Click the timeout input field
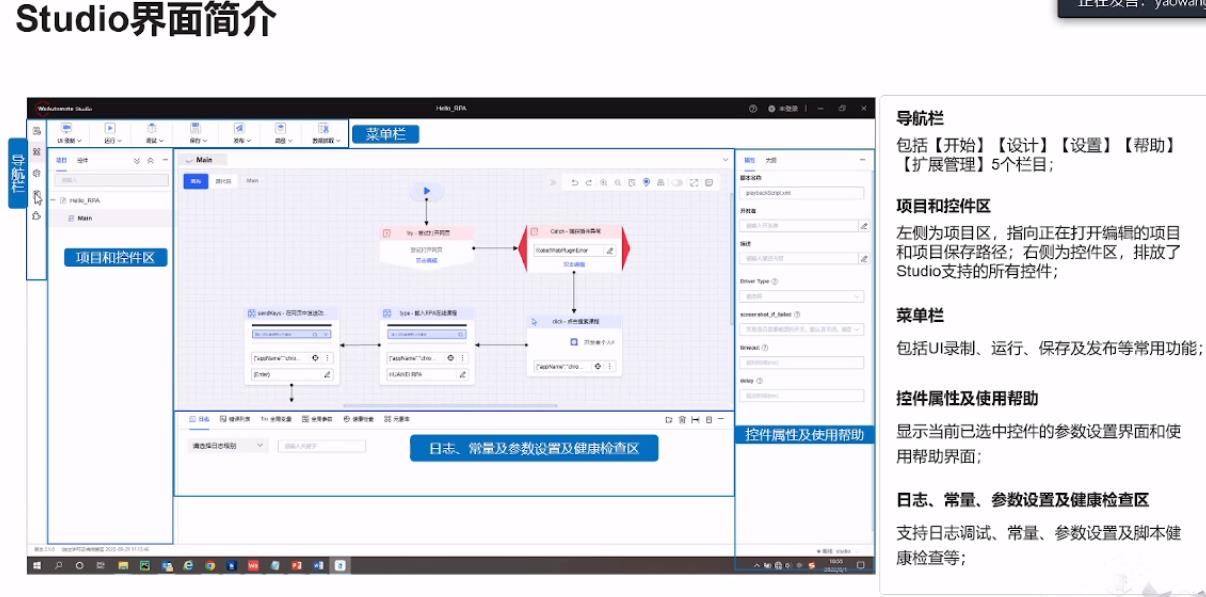The height and width of the screenshot is (597, 1206). pos(801,362)
